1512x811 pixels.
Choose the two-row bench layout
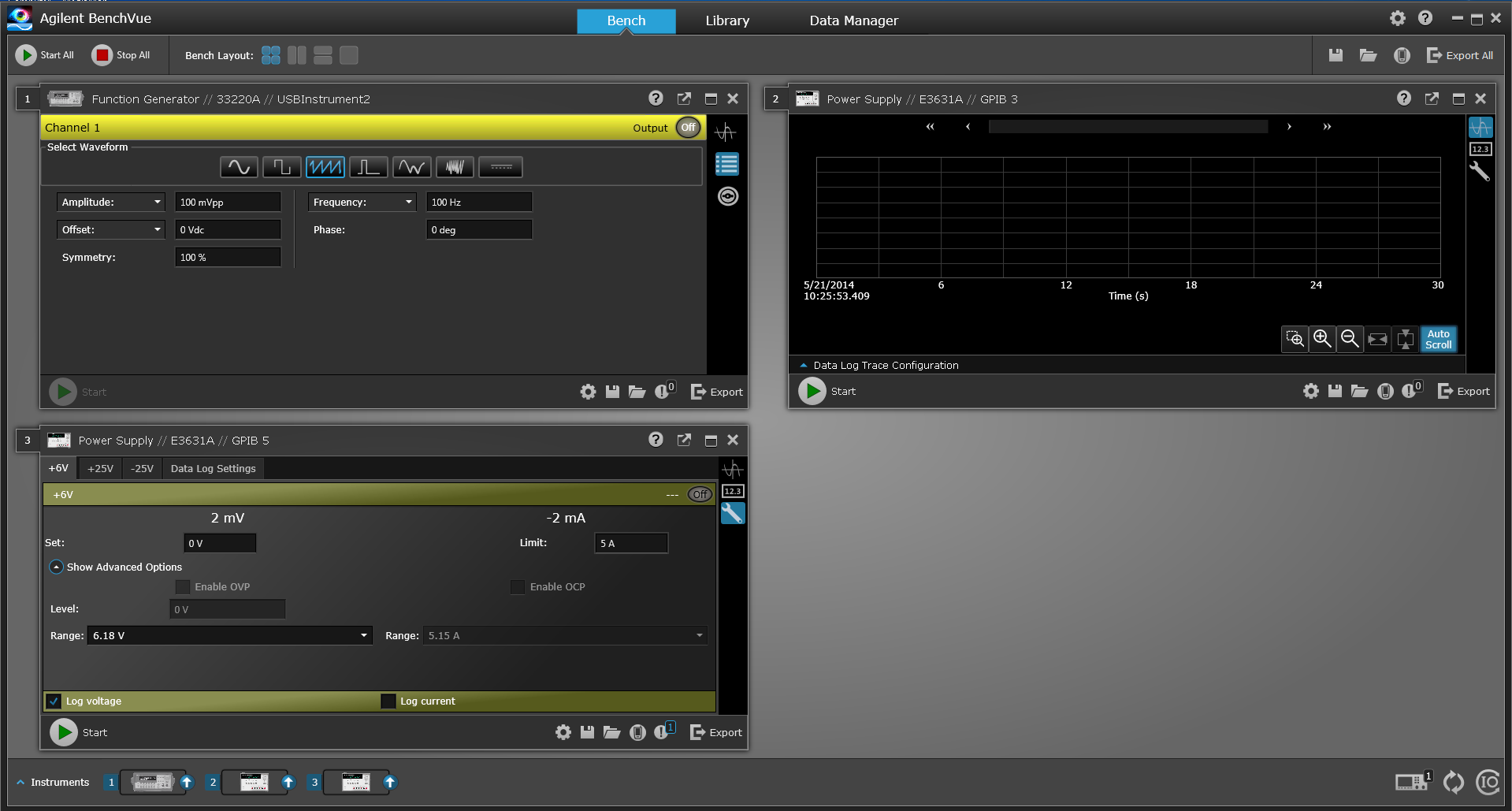click(x=323, y=55)
